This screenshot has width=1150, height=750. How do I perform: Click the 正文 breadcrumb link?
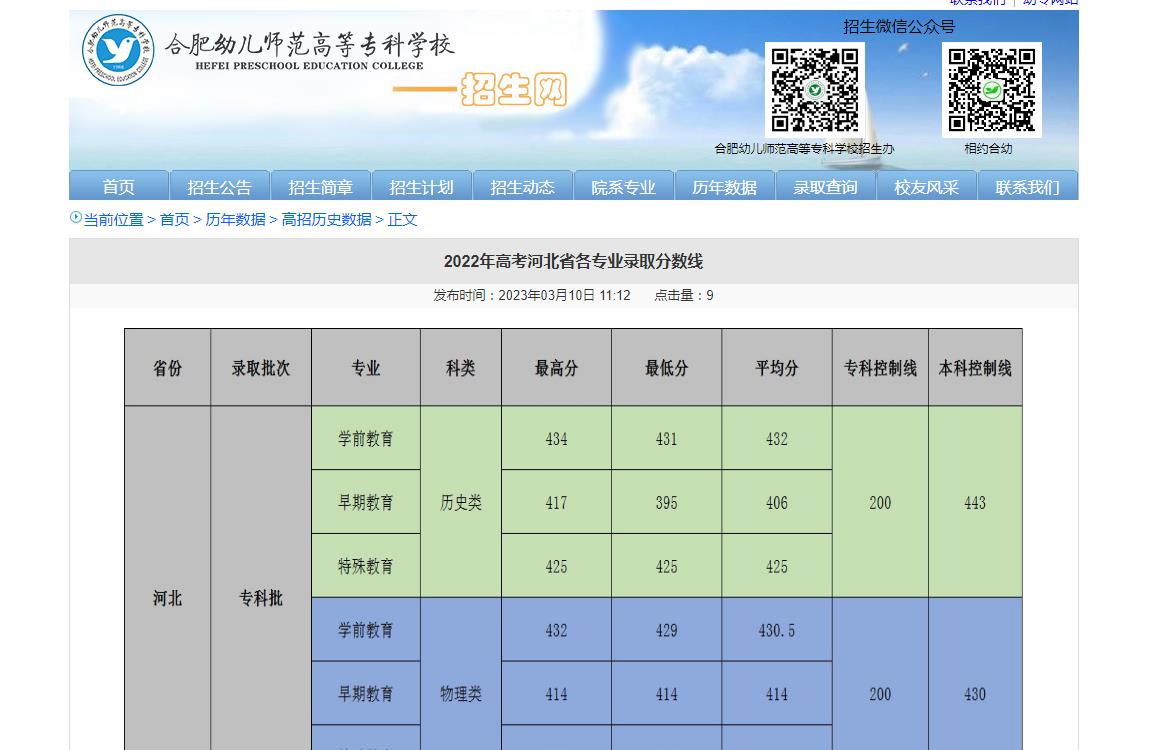click(403, 219)
